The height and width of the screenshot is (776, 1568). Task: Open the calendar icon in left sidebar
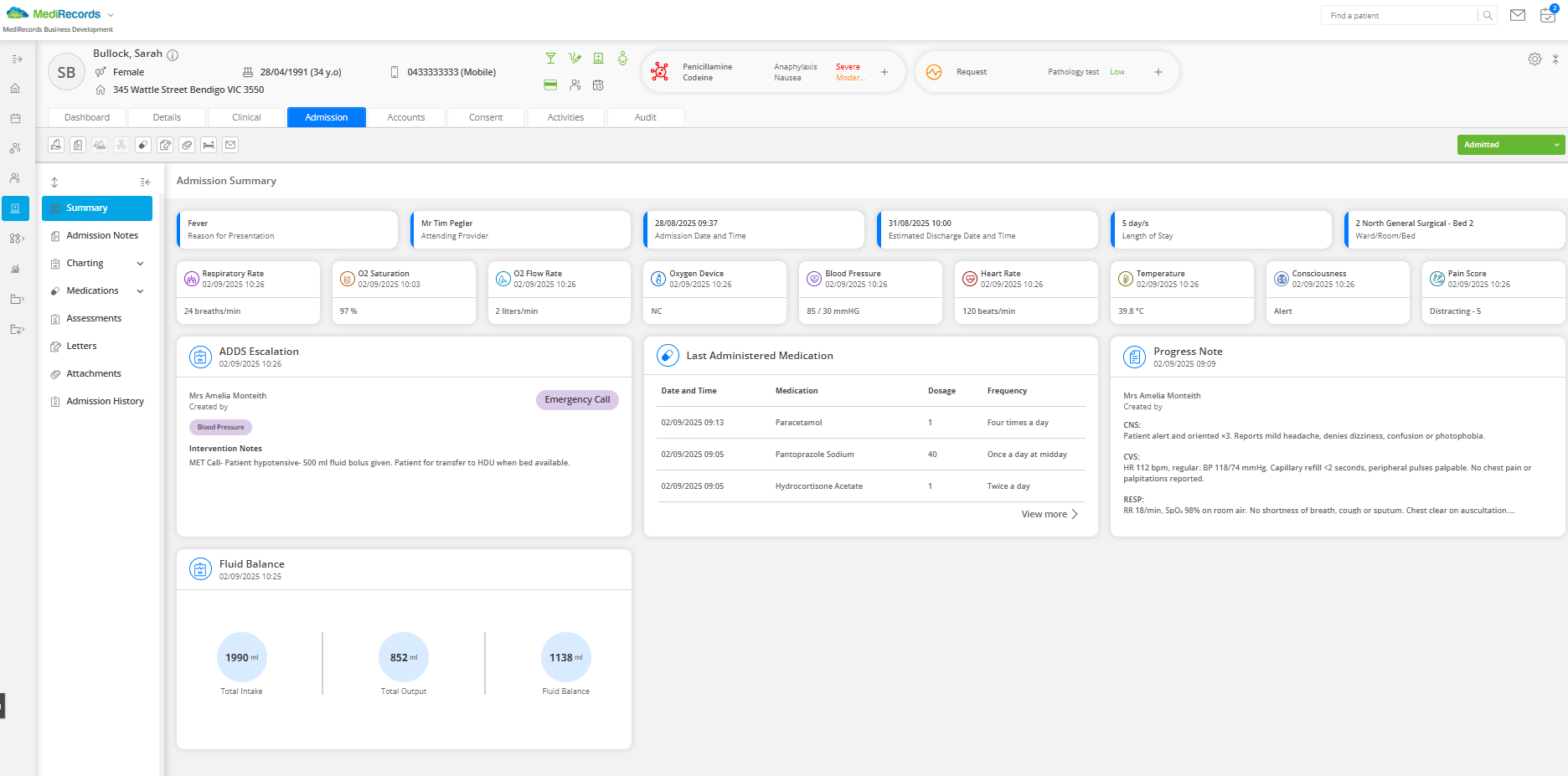[15, 119]
